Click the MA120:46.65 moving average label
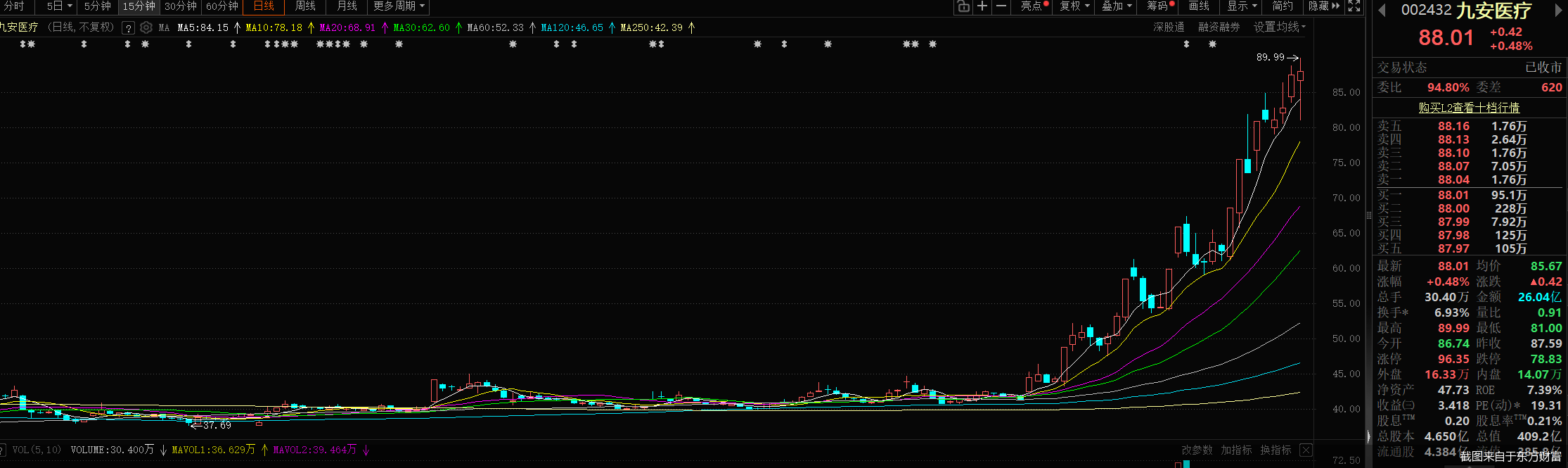The height and width of the screenshot is (468, 1568). [x=572, y=28]
